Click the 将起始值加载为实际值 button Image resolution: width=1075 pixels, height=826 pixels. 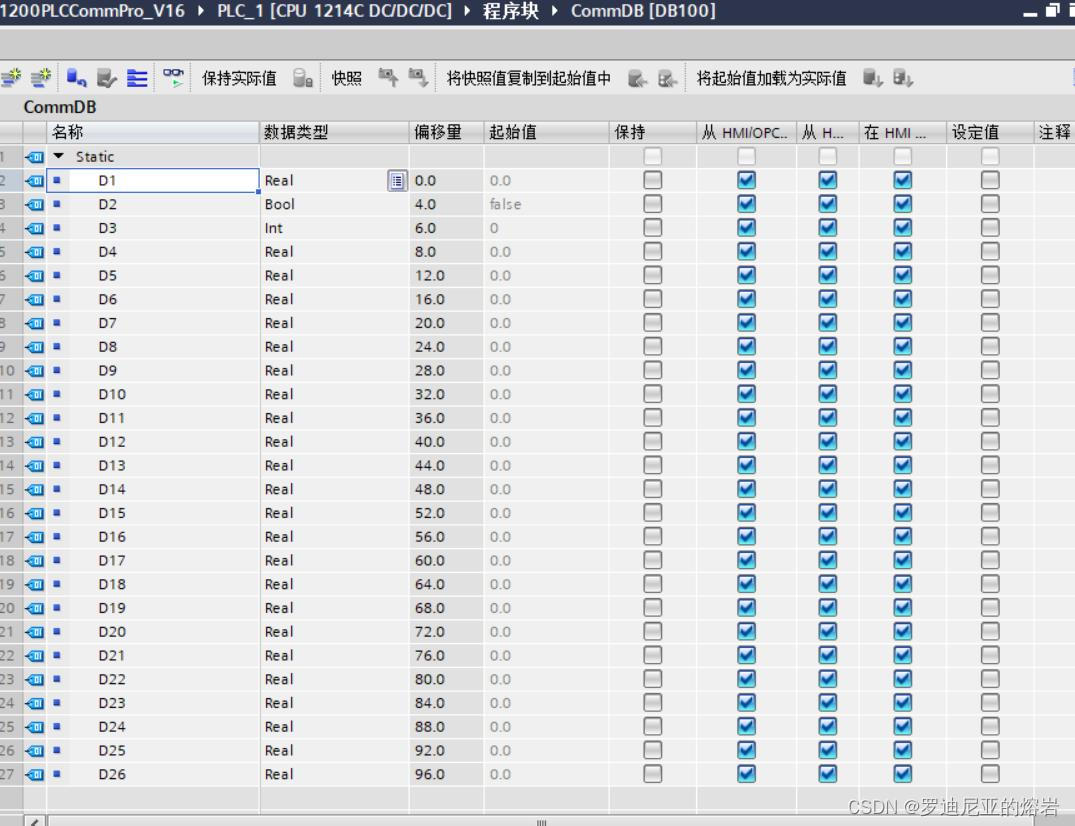(771, 78)
